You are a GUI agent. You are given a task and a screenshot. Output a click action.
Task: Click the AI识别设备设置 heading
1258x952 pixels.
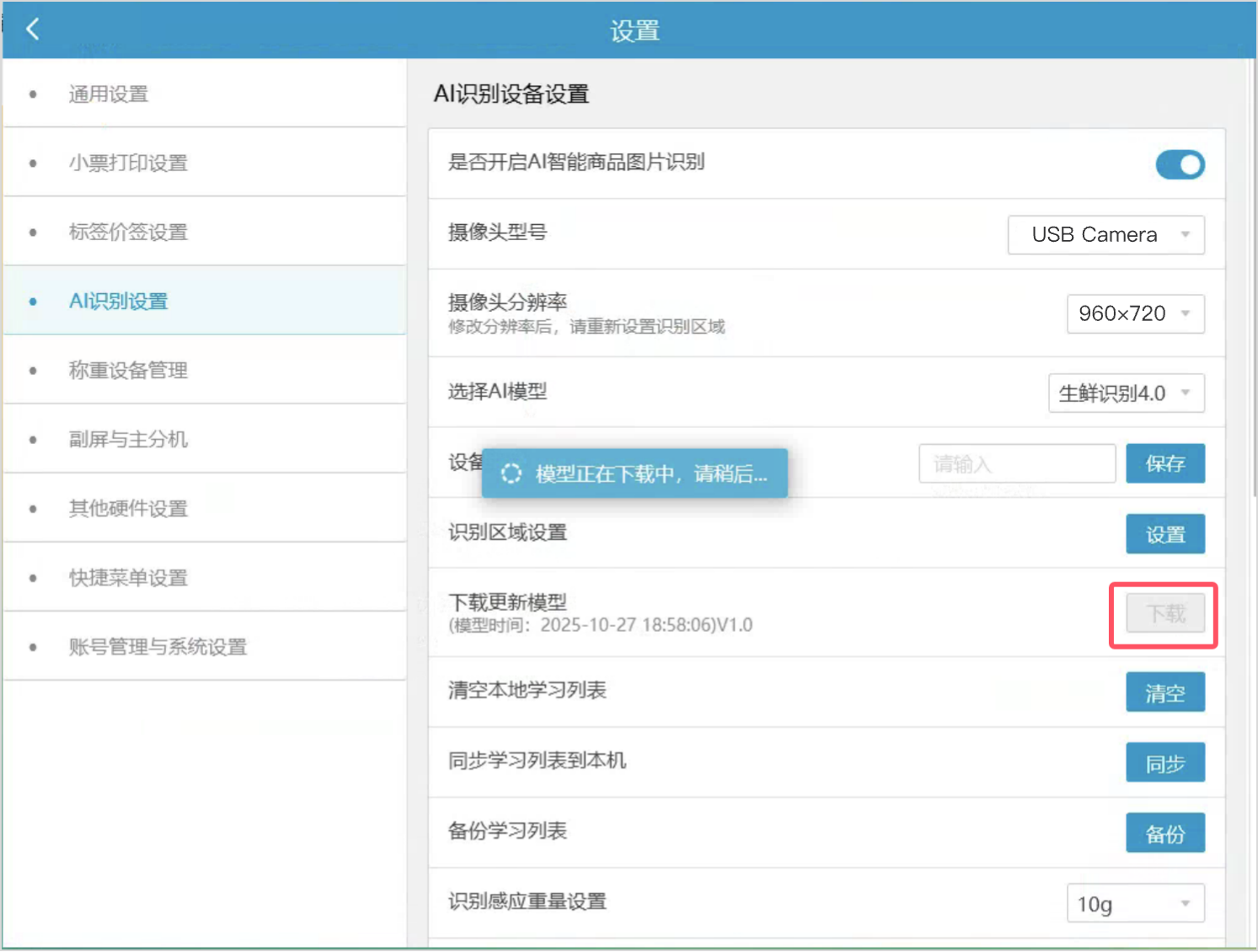click(x=511, y=94)
